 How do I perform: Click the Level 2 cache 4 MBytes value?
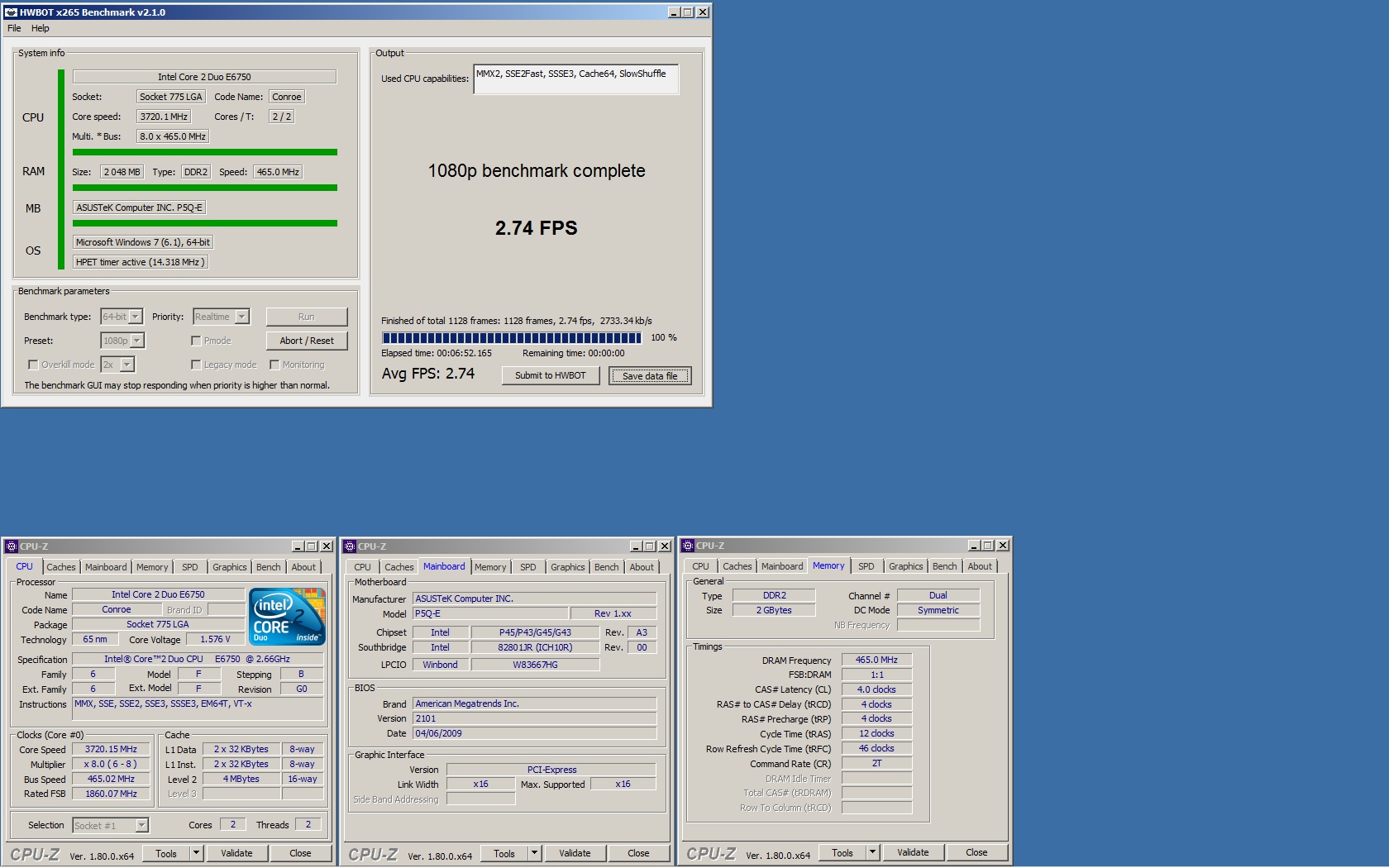pyautogui.click(x=241, y=779)
